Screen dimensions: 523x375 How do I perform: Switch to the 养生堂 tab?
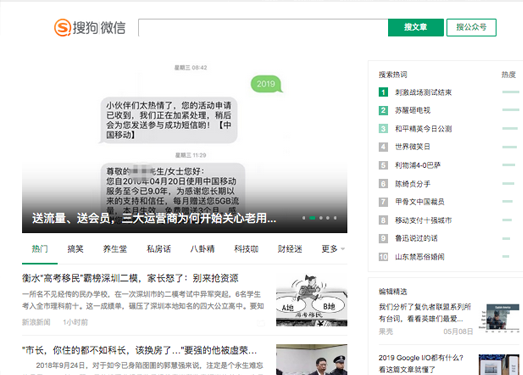pyautogui.click(x=115, y=249)
